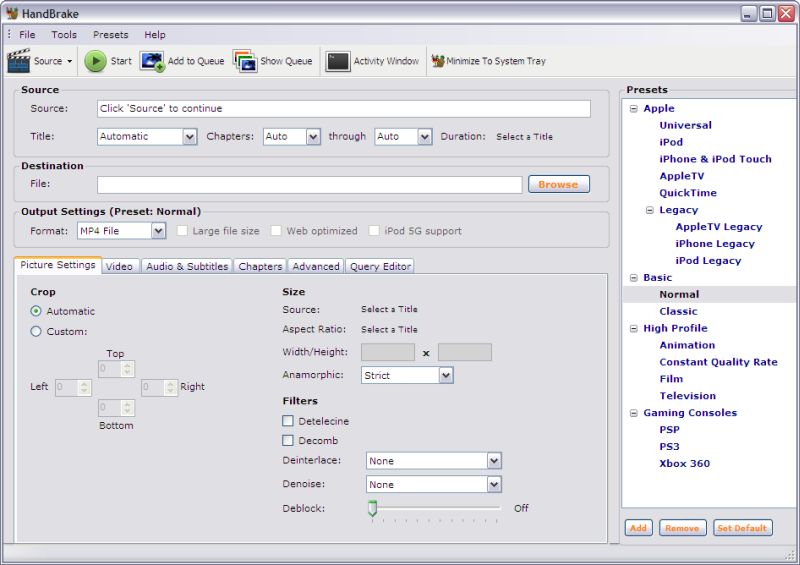Collapse the Basic presets group

(x=634, y=278)
